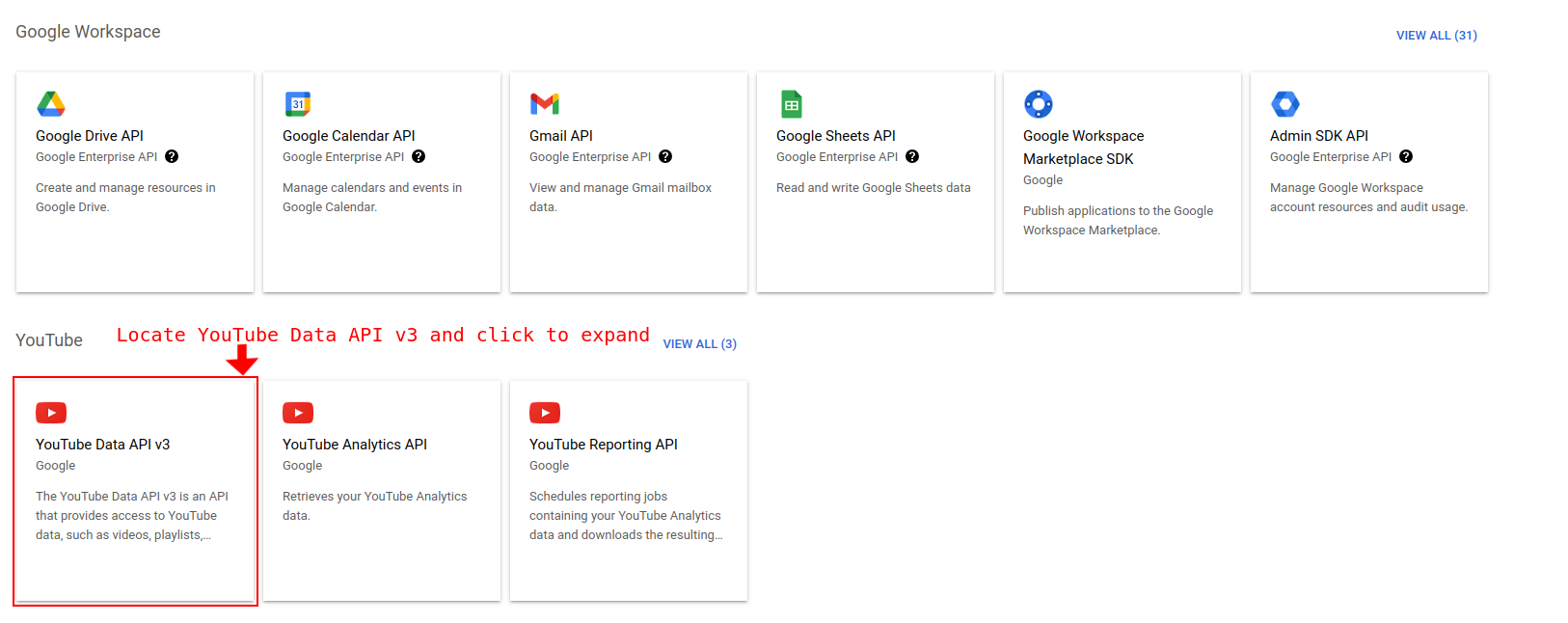Click the Admin SDK hexagon icon

(1285, 104)
